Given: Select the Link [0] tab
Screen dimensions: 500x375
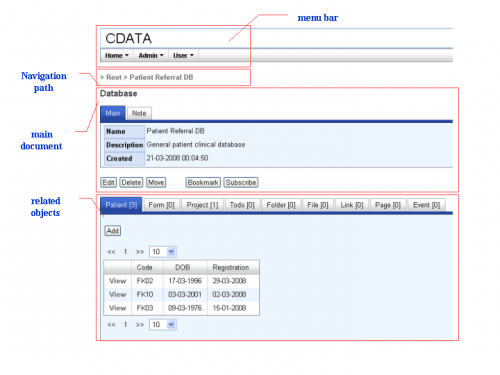Looking at the screenshot, I should click(x=352, y=205).
